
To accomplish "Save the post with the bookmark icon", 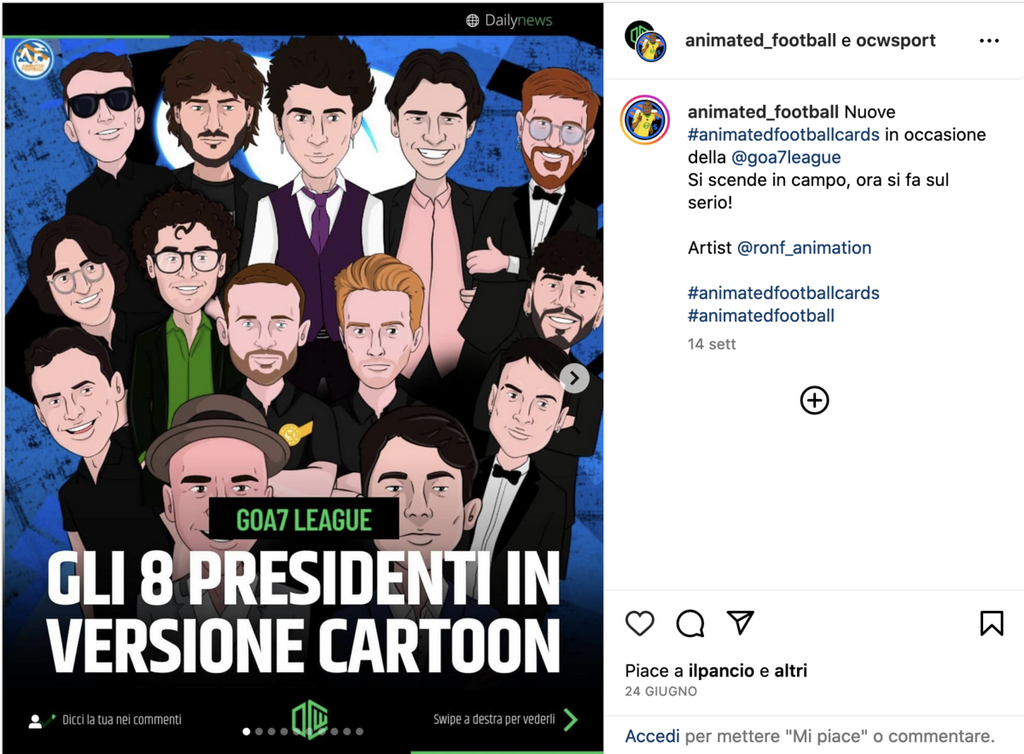I will (x=991, y=623).
